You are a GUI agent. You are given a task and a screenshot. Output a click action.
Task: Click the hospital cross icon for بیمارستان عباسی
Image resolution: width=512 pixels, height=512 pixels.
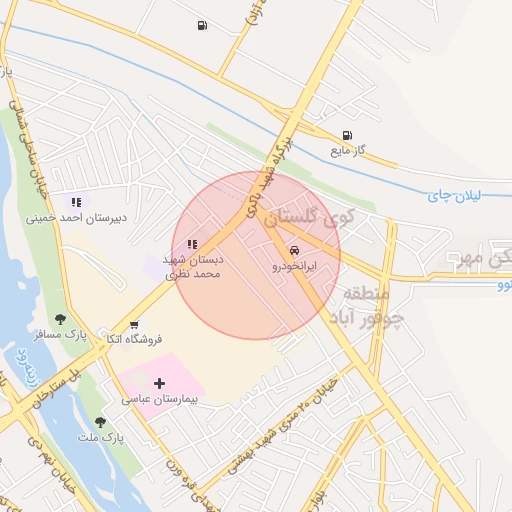coord(159,384)
